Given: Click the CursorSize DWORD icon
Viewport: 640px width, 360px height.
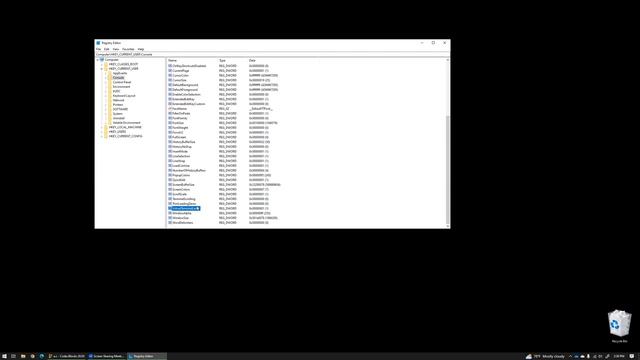Looking at the screenshot, I should point(170,80).
